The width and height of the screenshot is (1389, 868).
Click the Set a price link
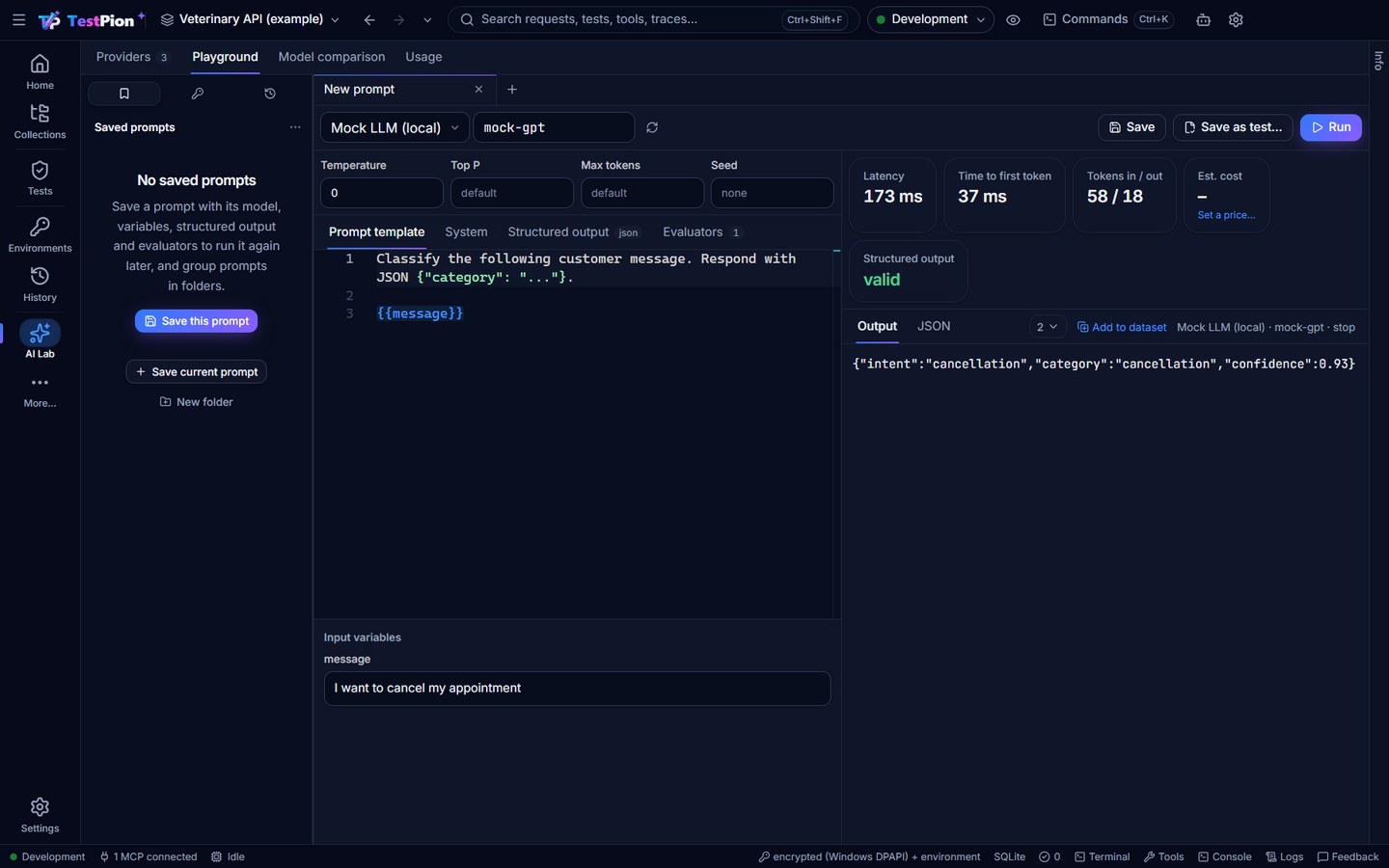[1226, 215]
